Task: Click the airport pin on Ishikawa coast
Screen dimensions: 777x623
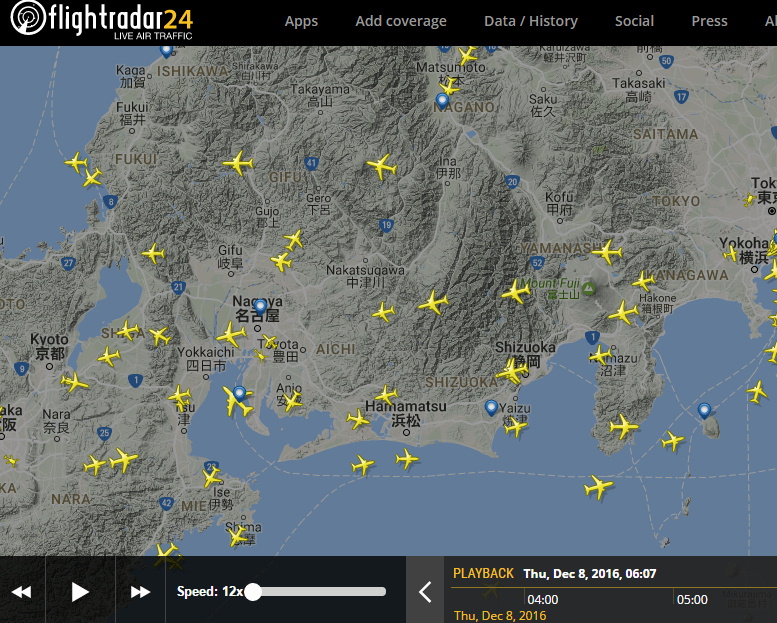Action: pyautogui.click(x=166, y=50)
